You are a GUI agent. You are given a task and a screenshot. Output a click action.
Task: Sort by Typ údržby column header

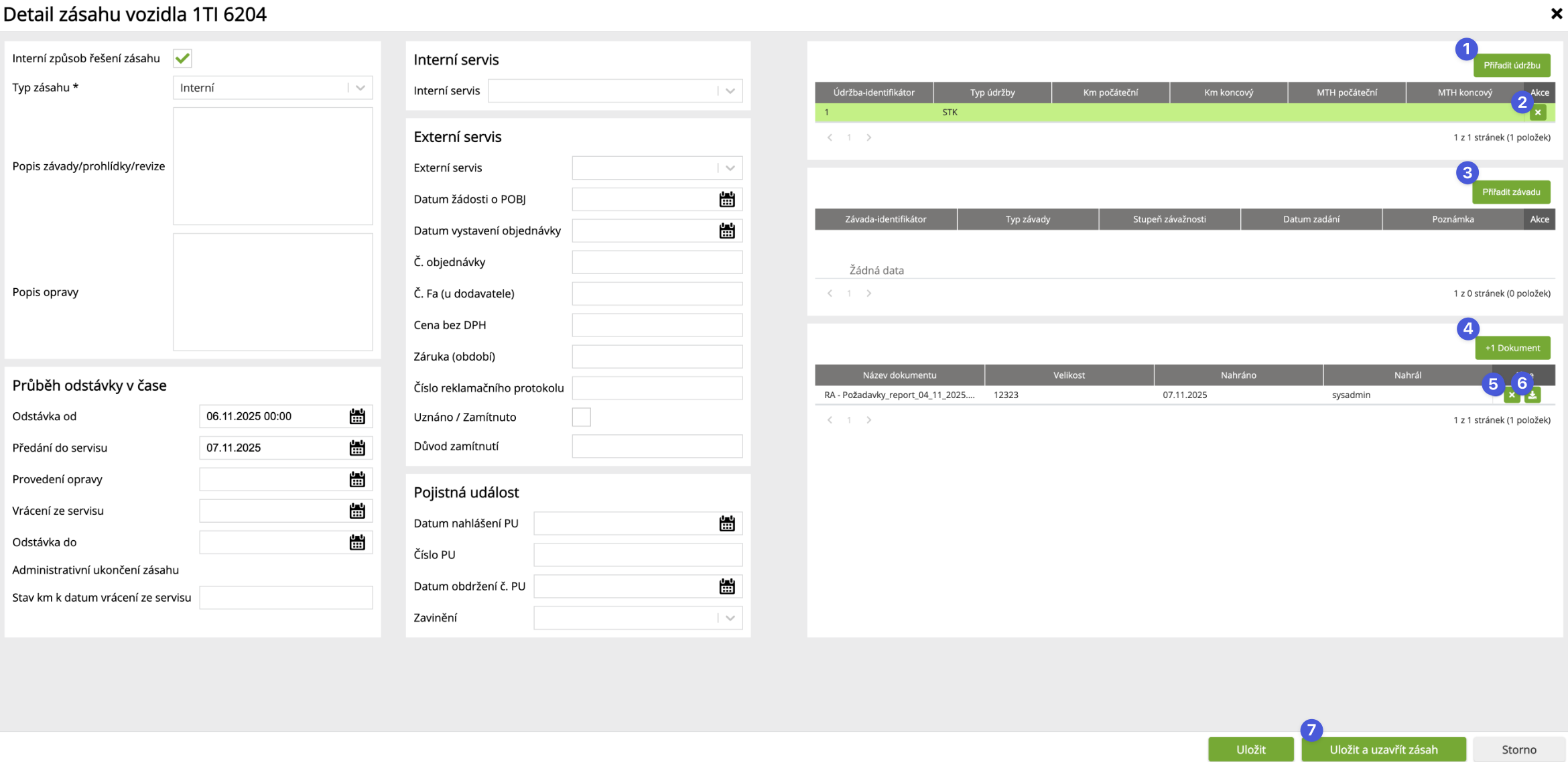point(992,92)
